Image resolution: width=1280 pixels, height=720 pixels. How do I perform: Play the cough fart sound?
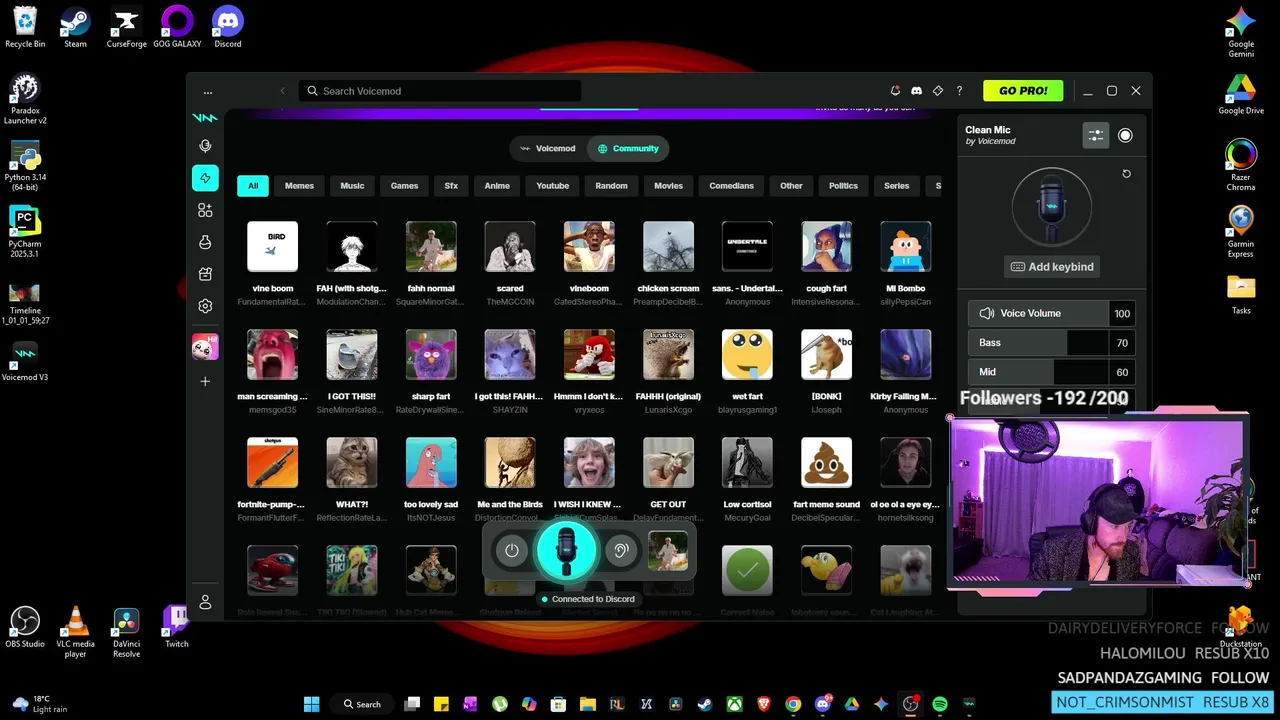tap(826, 246)
